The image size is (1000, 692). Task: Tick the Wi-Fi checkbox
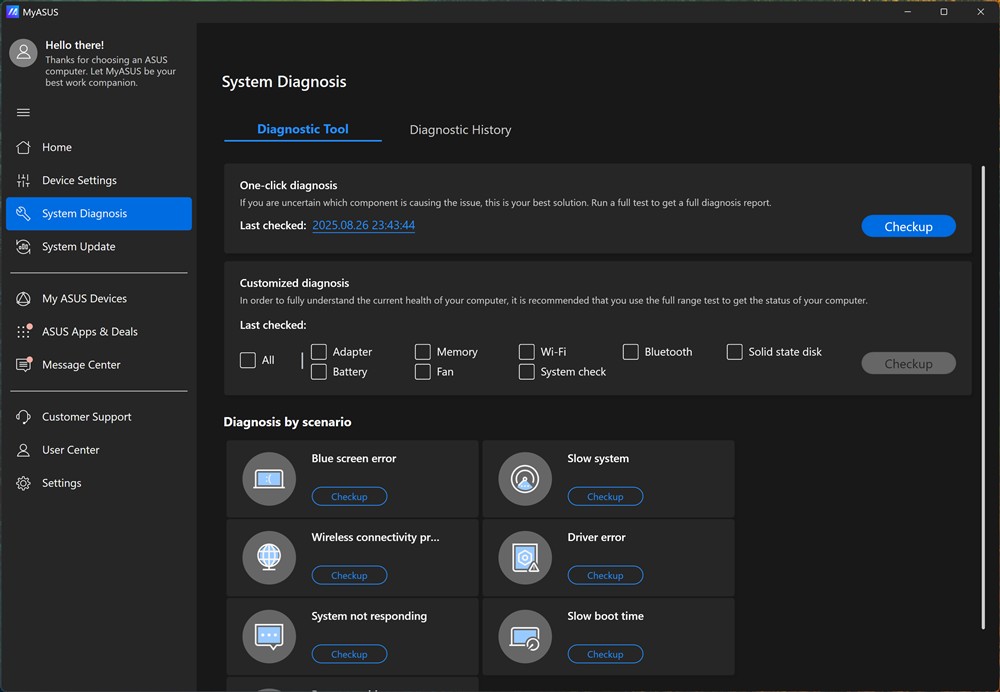tap(527, 352)
